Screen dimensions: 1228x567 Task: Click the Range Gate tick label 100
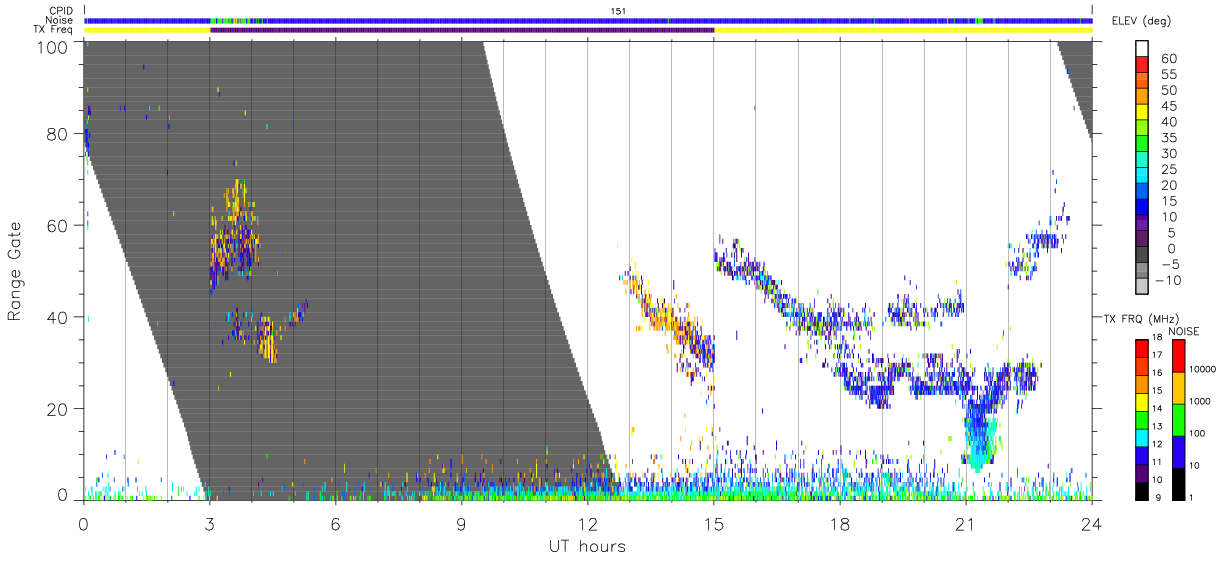[x=55, y=47]
